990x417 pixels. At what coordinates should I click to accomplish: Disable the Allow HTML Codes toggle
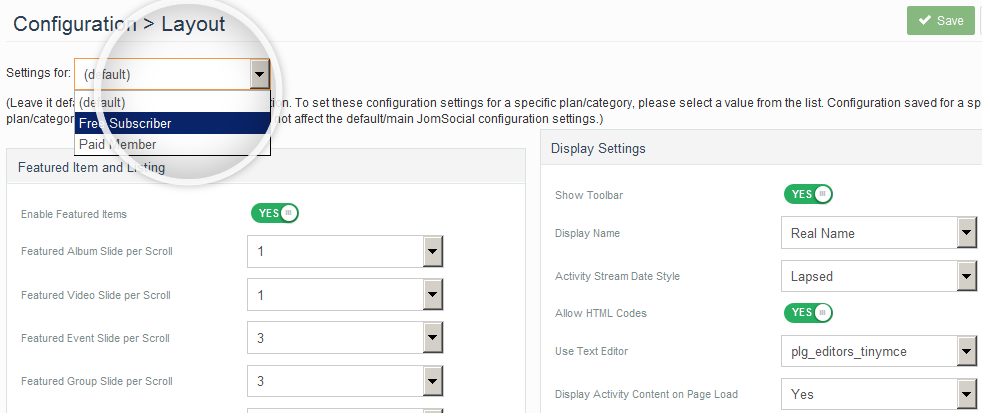tap(807, 313)
